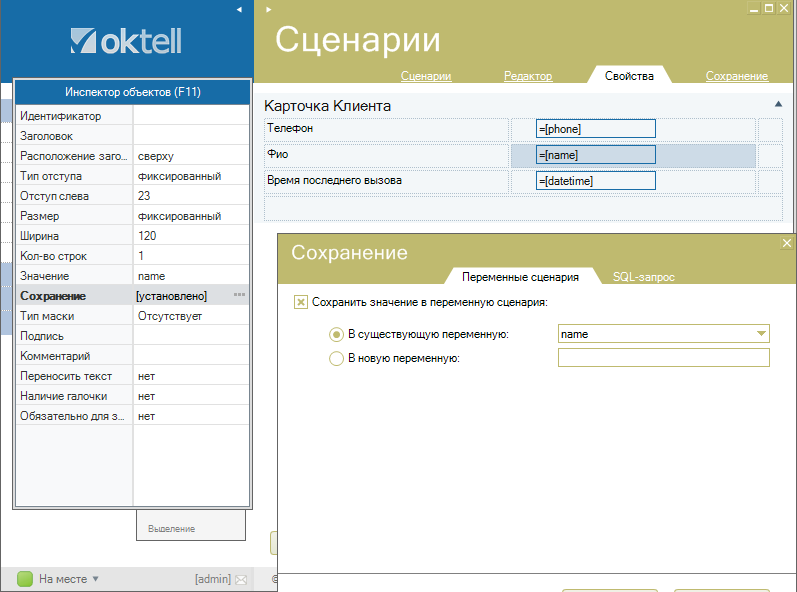Collapse the left panel with the arrow
The width and height of the screenshot is (797, 592).
(x=238, y=9)
